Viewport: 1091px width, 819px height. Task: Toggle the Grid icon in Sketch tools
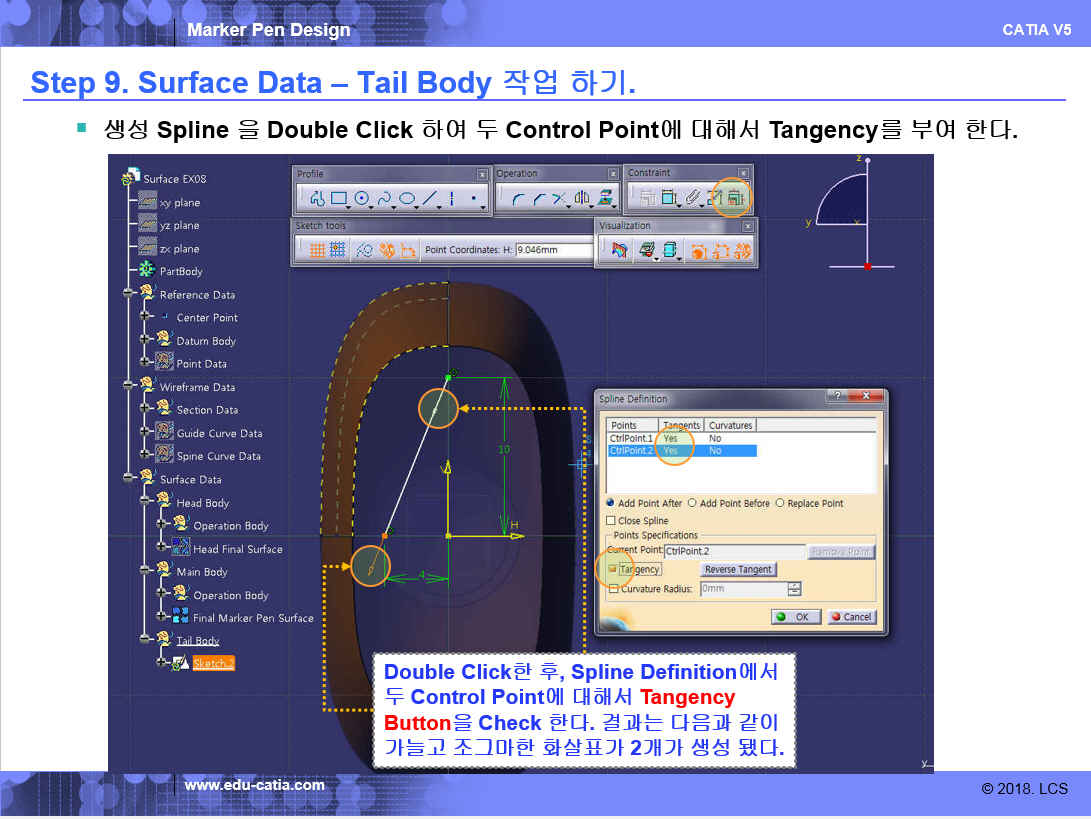click(316, 250)
